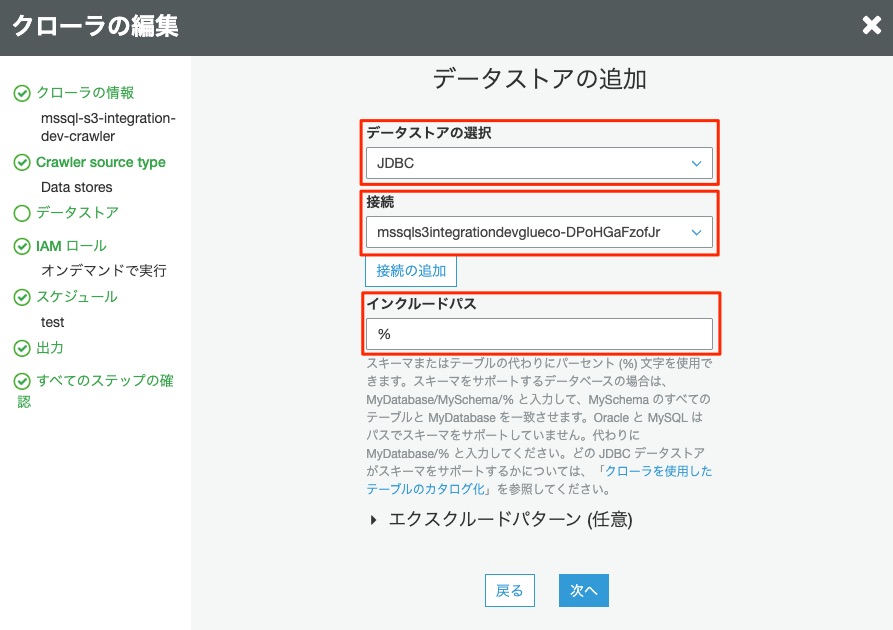
Task: Open the 接続 connection dropdown
Action: point(538,232)
